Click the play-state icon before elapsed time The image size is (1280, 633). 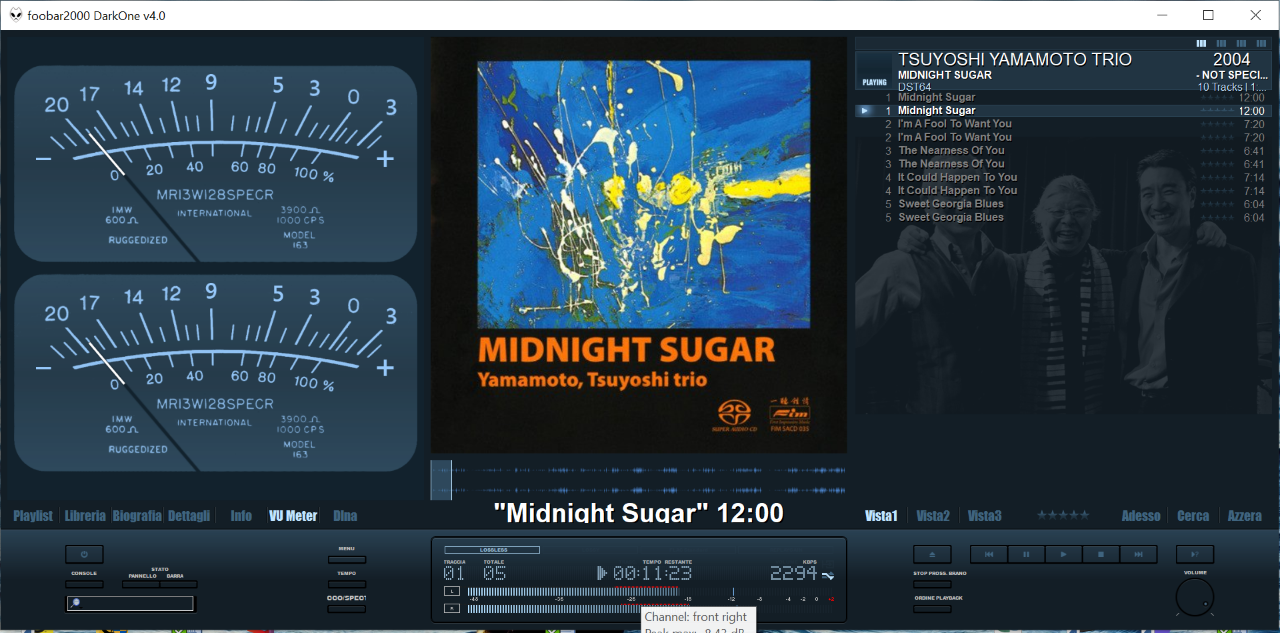pyautogui.click(x=602, y=573)
